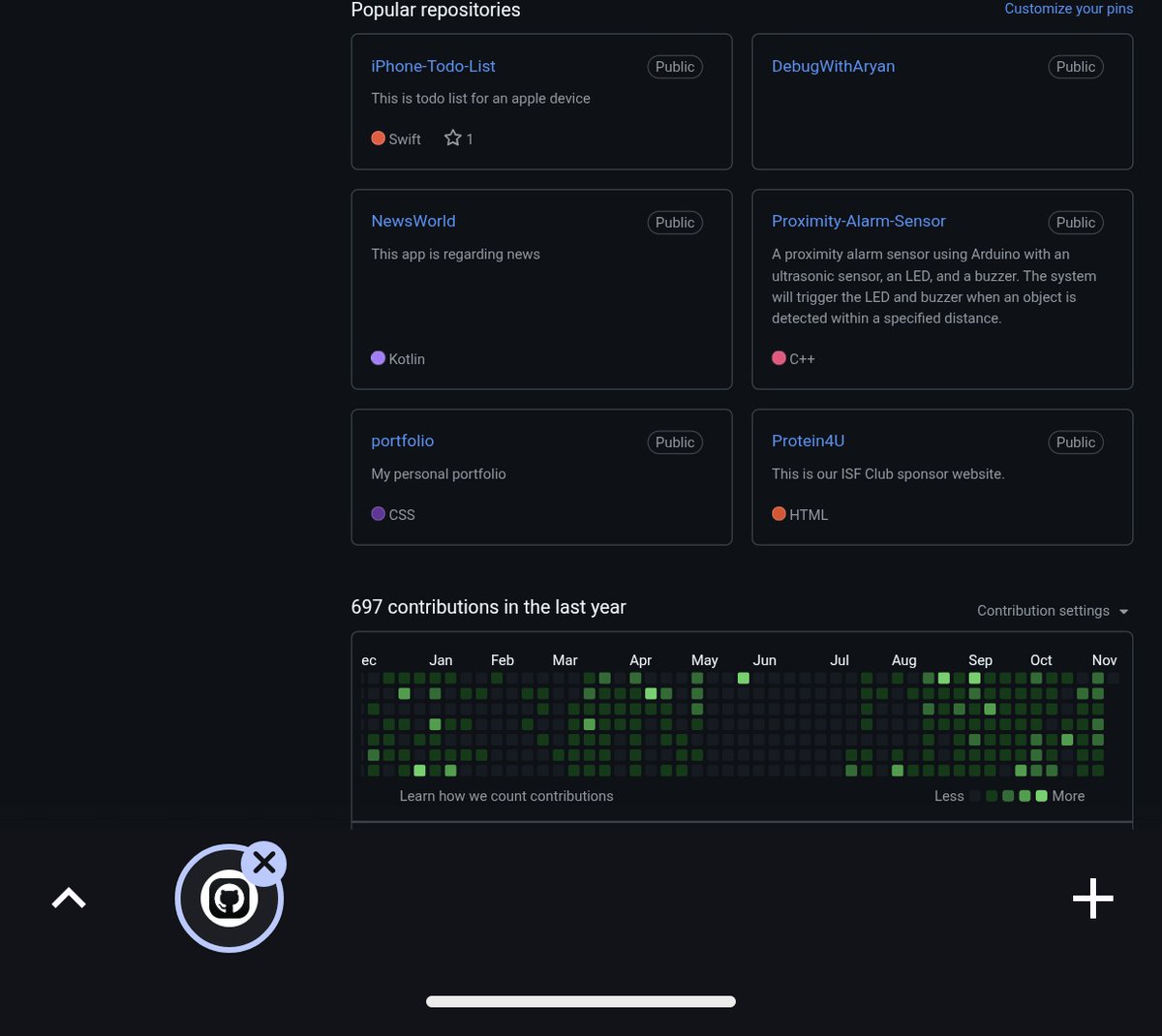Click the Jul month label
1162x1036 pixels.
point(839,660)
